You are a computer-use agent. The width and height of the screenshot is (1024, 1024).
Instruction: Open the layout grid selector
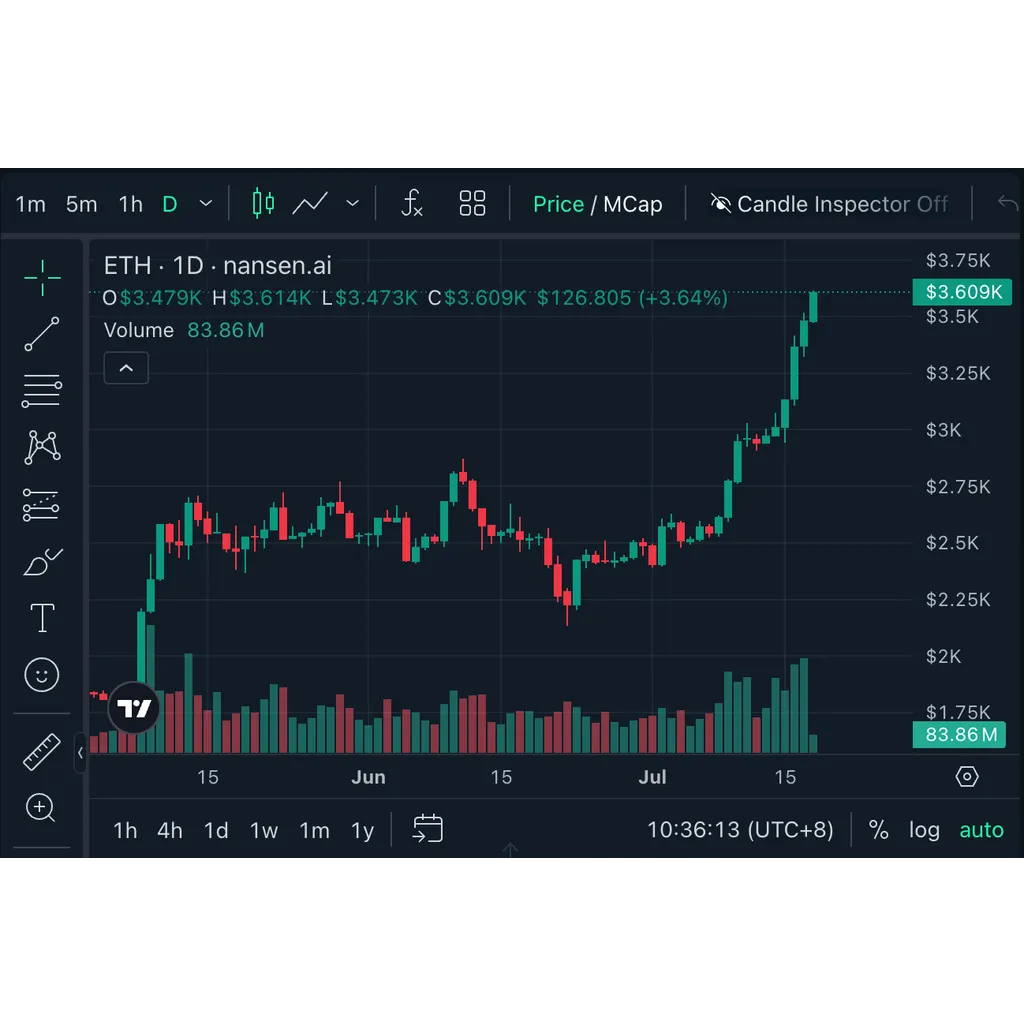[x=472, y=203]
